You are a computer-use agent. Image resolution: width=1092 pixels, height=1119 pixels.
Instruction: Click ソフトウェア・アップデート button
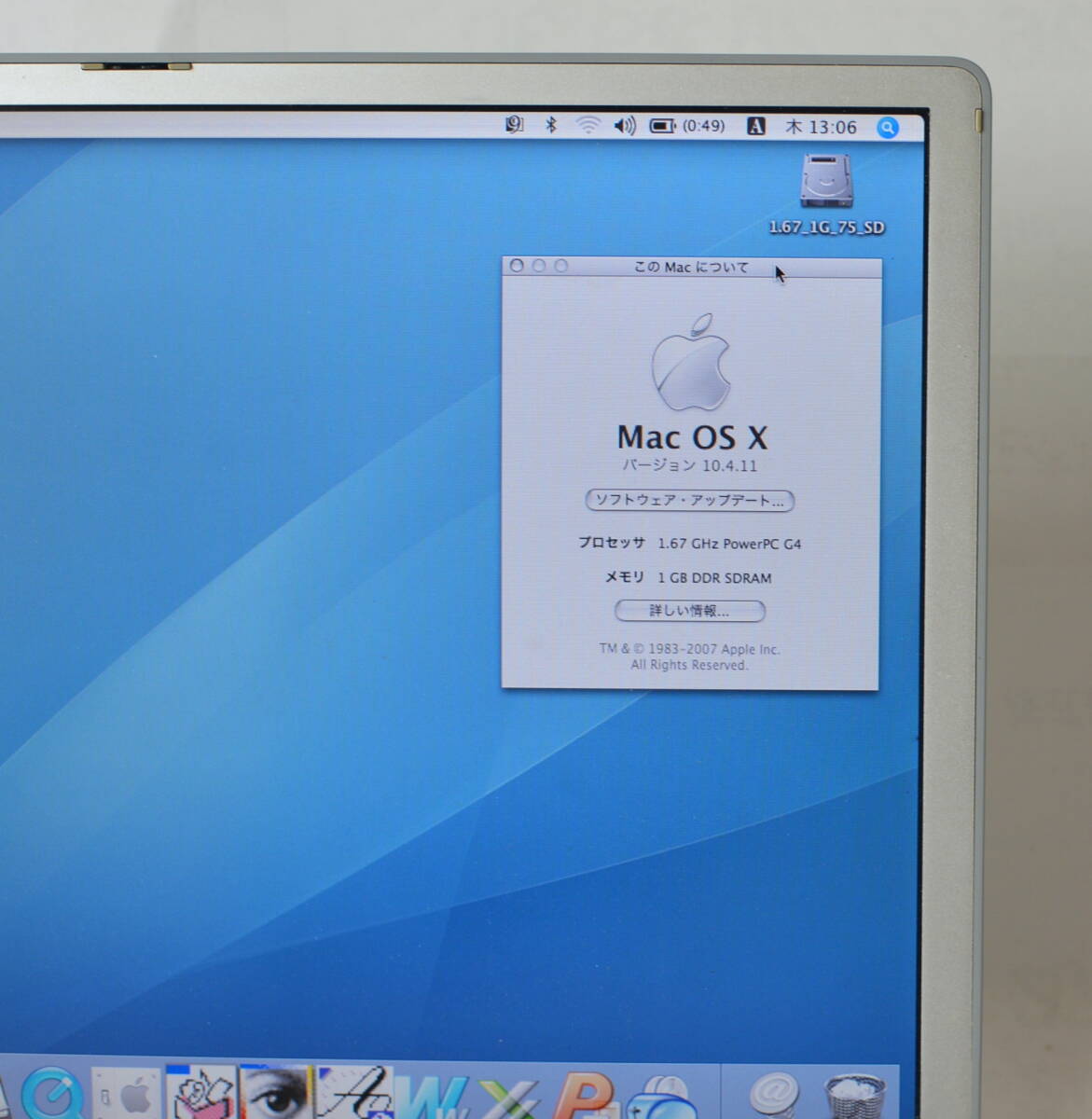[x=689, y=501]
